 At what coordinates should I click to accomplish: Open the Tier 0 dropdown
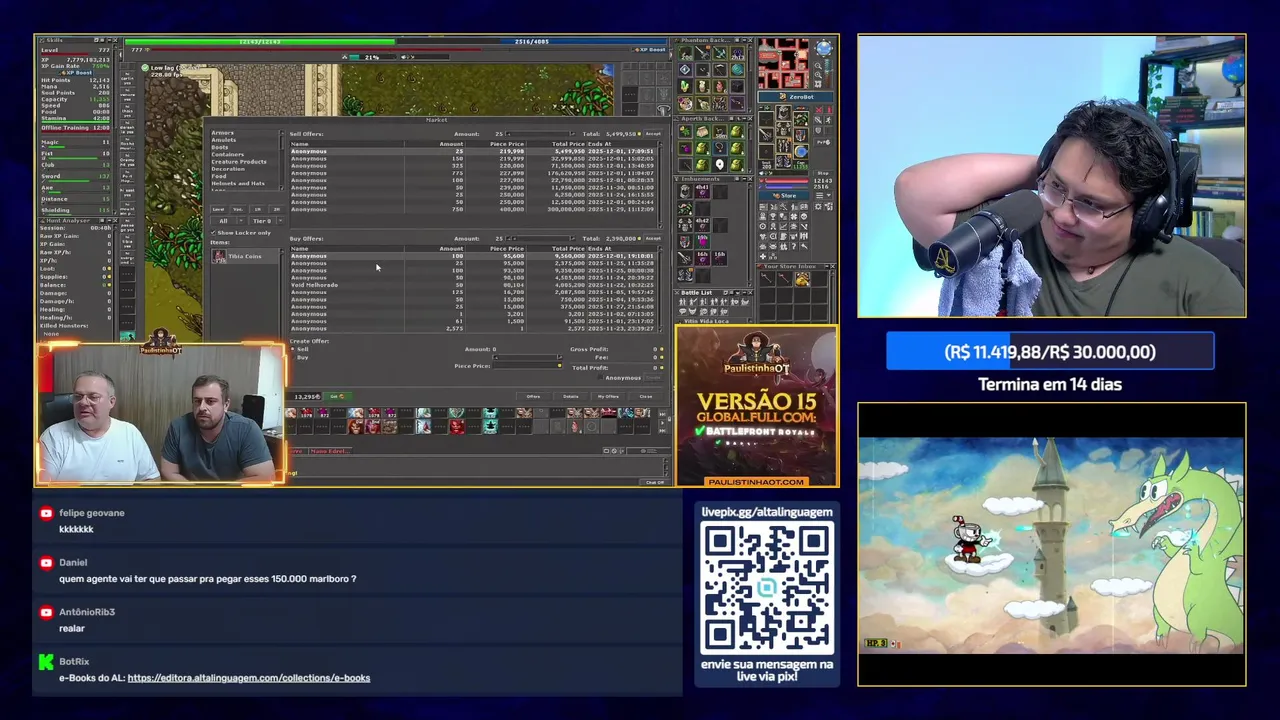pos(267,221)
